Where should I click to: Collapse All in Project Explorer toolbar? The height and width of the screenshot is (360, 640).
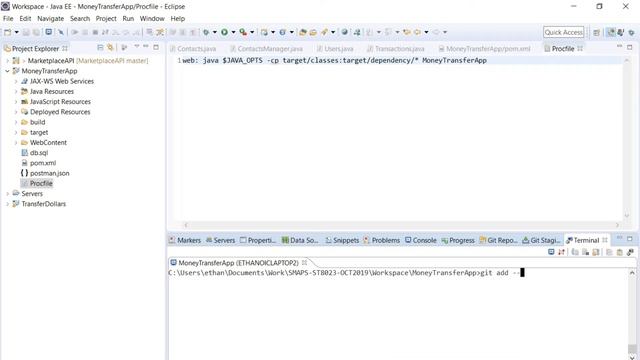100,48
